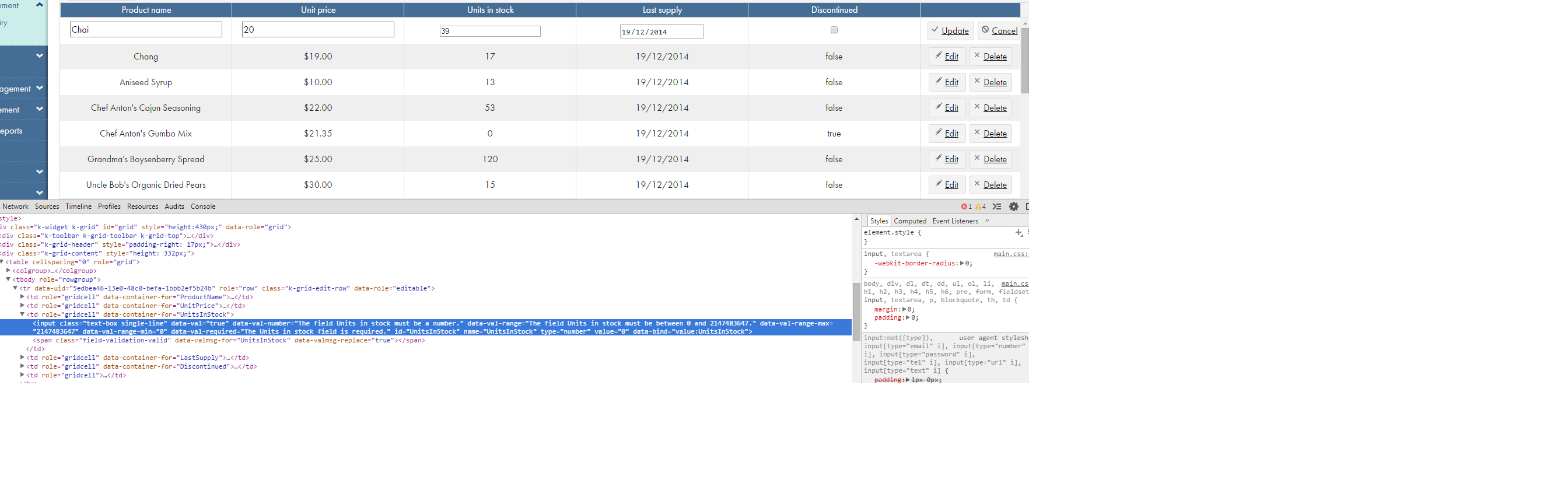Collapse the tbody rowgroup node

9,279
